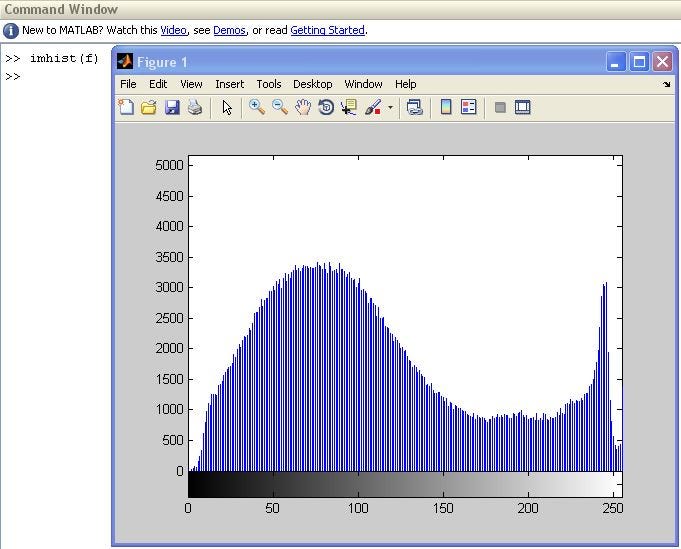Close the Figure 1 window
The image size is (681, 549).
pyautogui.click(x=662, y=62)
